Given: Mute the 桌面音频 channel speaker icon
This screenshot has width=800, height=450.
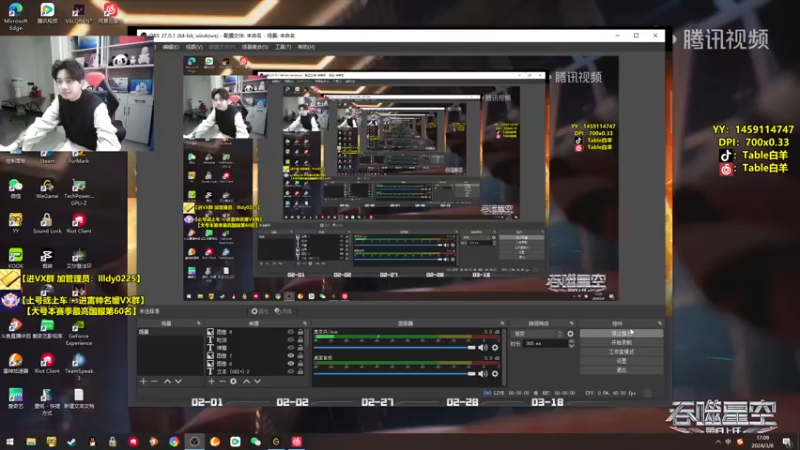Looking at the screenshot, I should tap(483, 373).
